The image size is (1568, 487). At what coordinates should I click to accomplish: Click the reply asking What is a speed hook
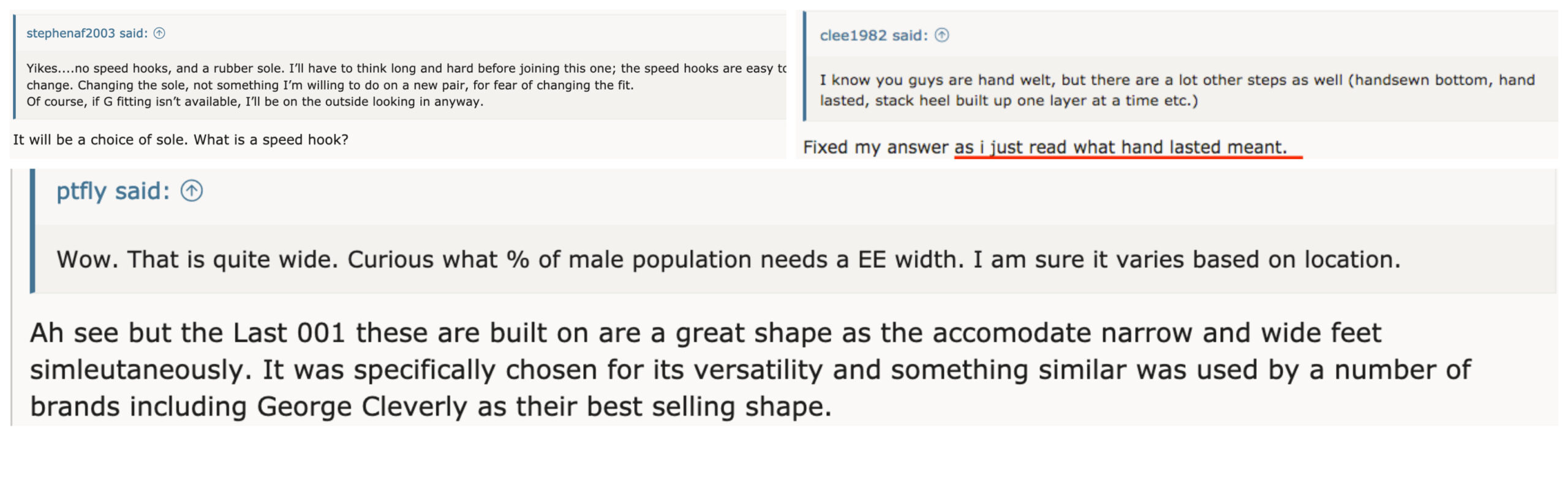point(181,140)
